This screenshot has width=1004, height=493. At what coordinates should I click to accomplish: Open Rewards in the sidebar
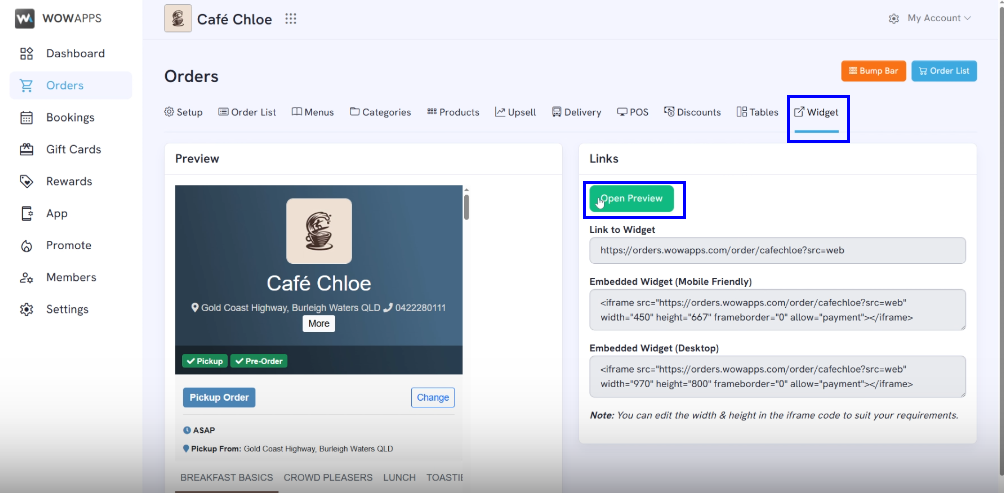(x=70, y=181)
